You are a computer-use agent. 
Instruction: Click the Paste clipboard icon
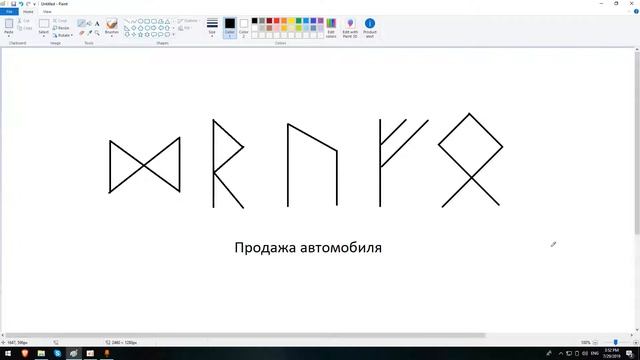pyautogui.click(x=9, y=24)
